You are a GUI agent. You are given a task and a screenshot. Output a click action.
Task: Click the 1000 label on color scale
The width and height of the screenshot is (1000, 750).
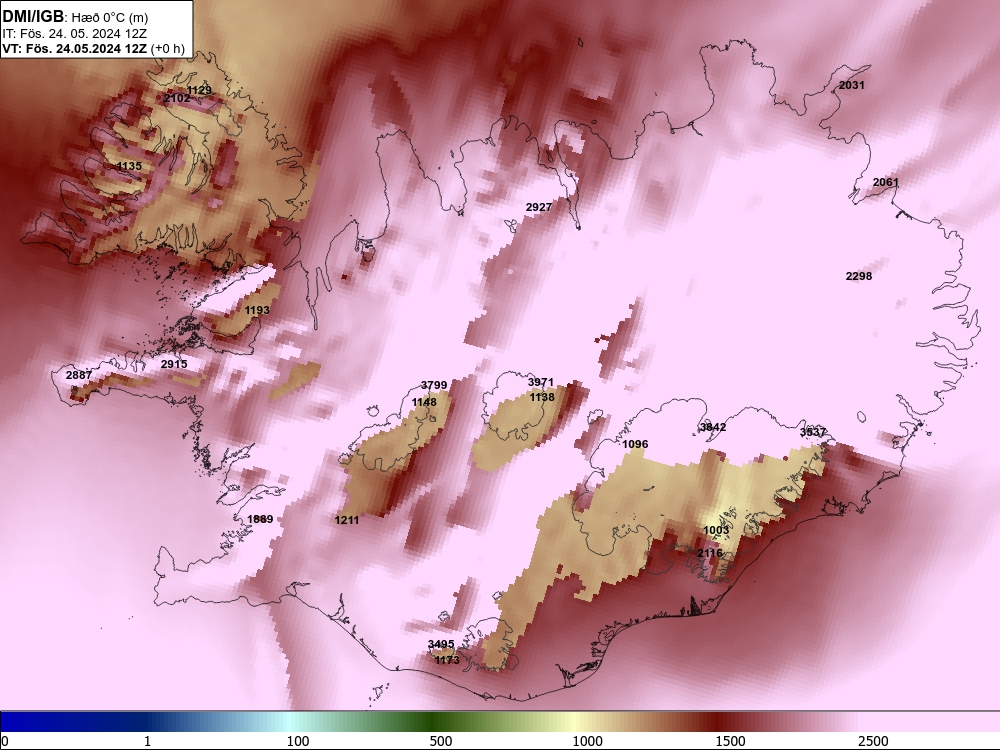587,741
